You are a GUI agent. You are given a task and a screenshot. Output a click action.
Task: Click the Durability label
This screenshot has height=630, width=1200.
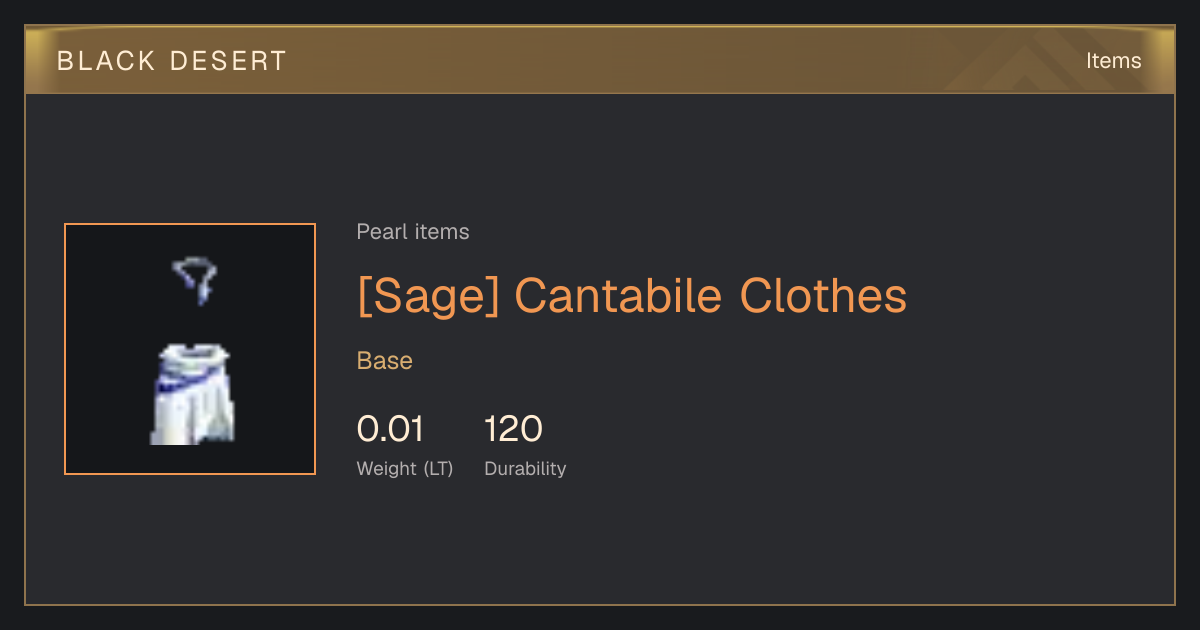525,468
